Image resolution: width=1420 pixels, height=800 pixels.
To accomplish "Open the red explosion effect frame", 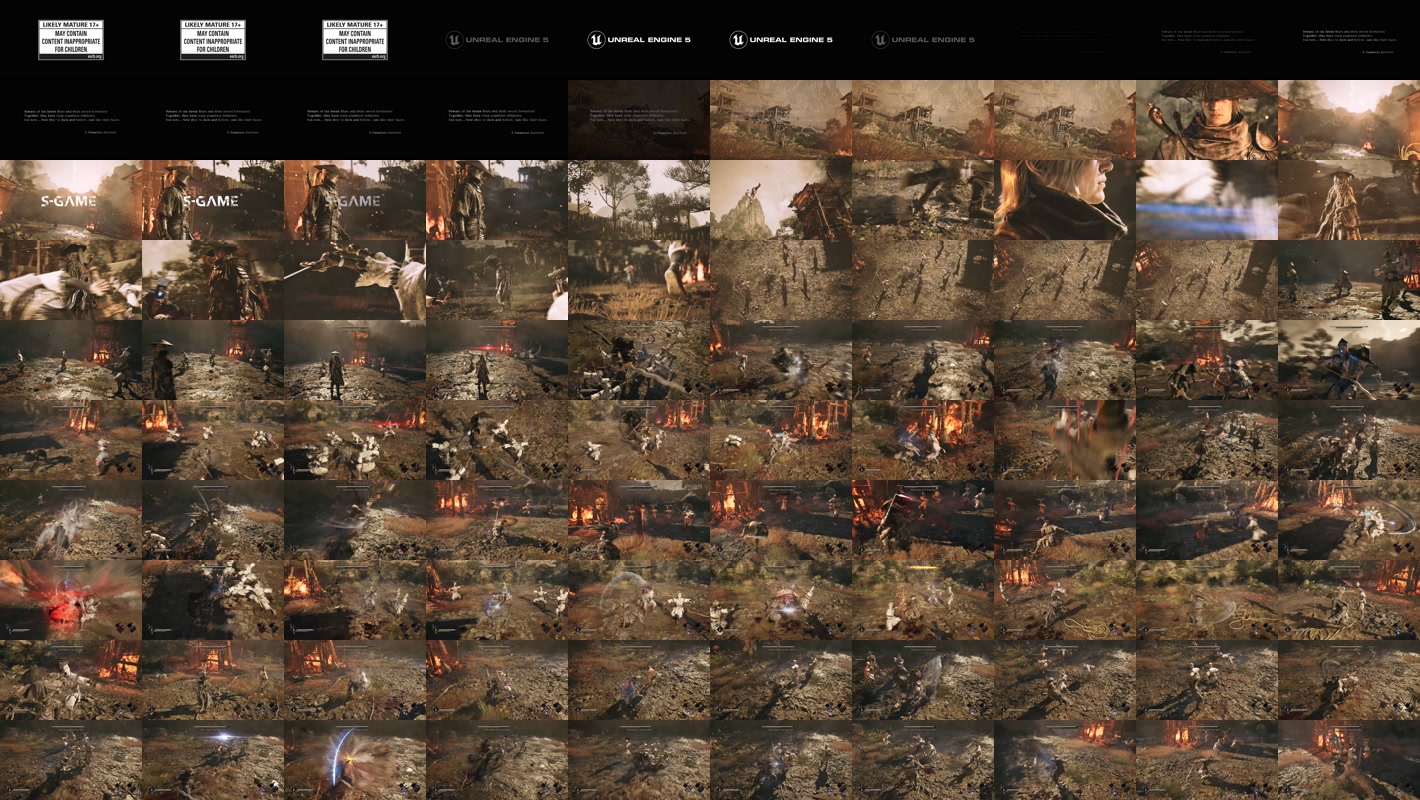I will tap(71, 600).
